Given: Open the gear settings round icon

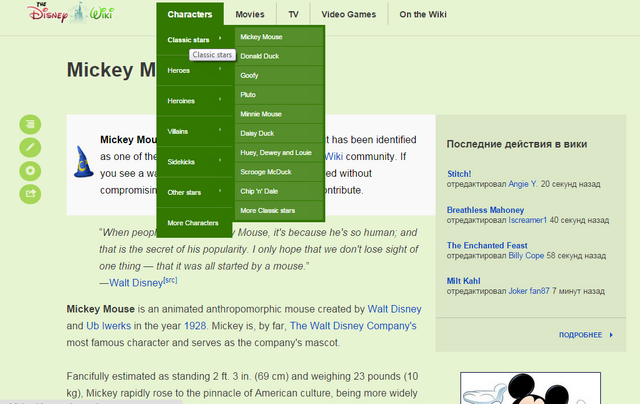Looking at the screenshot, I should 30,171.
